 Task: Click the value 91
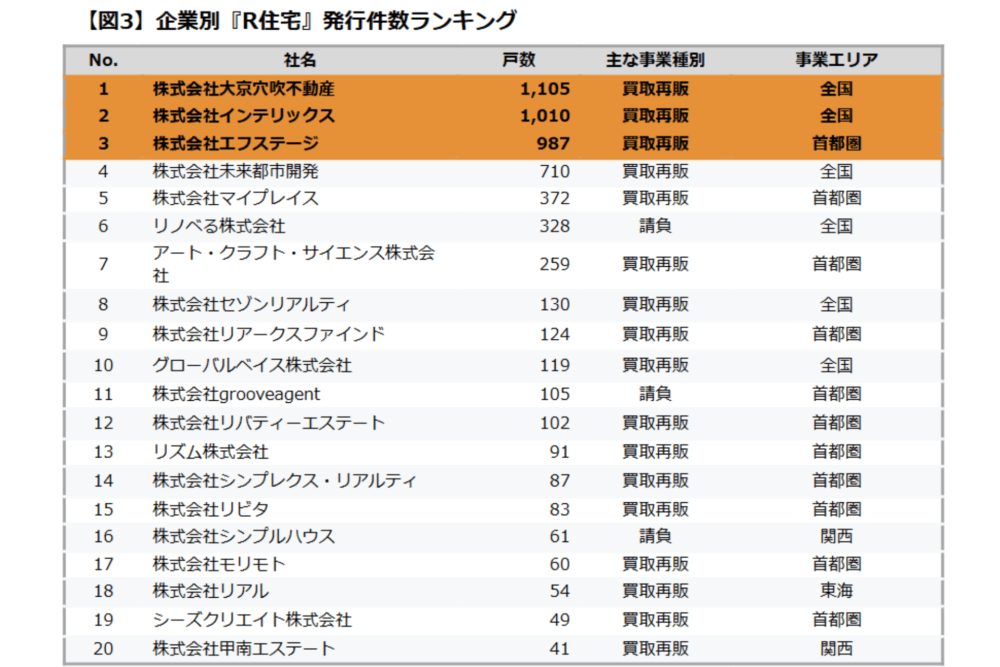559,451
